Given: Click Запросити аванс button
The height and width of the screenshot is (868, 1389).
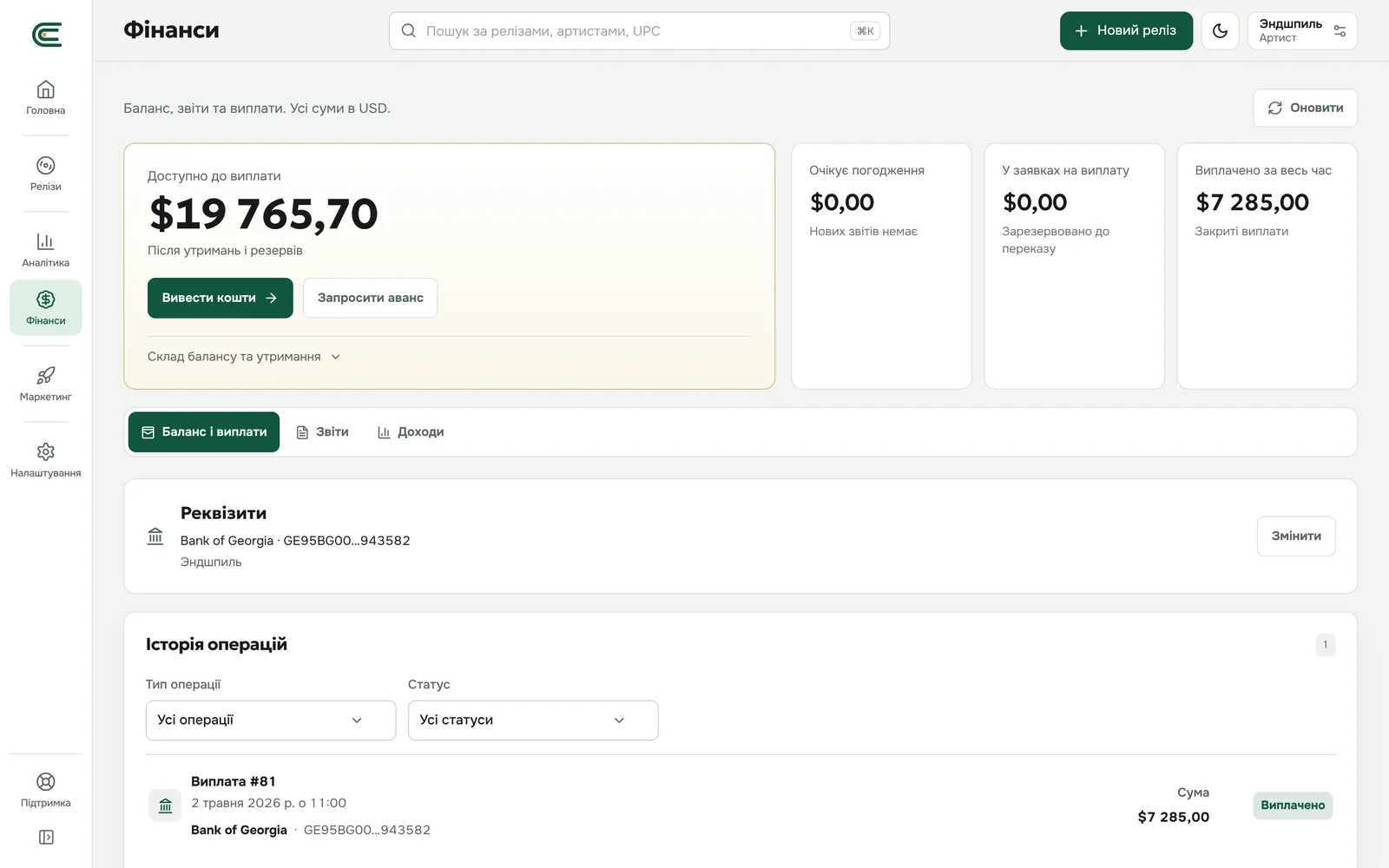Looking at the screenshot, I should (371, 298).
